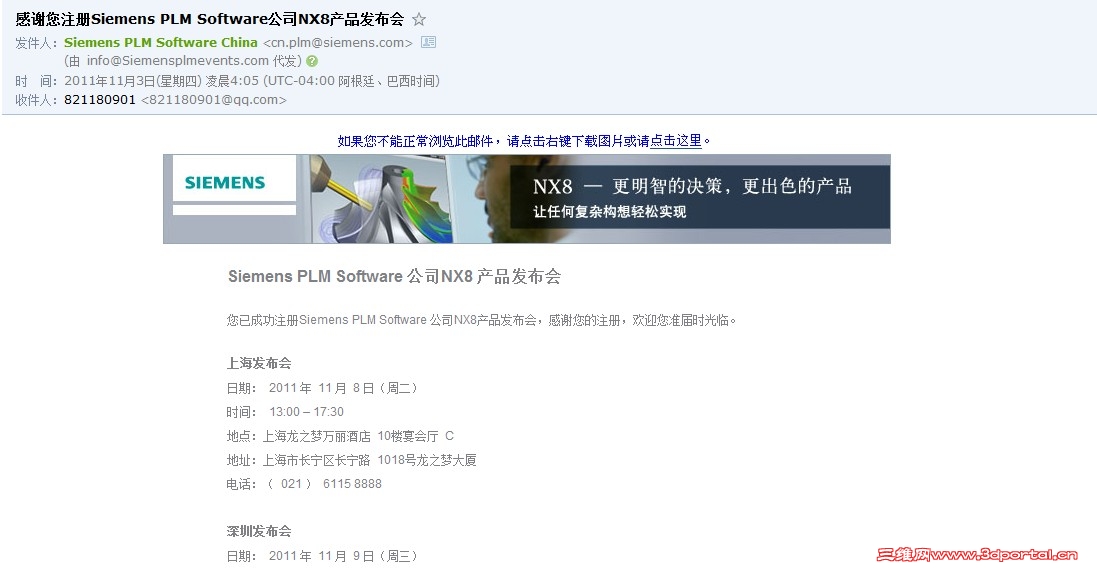
Task: Click the Shanghai venue address line
Action: click(351, 460)
